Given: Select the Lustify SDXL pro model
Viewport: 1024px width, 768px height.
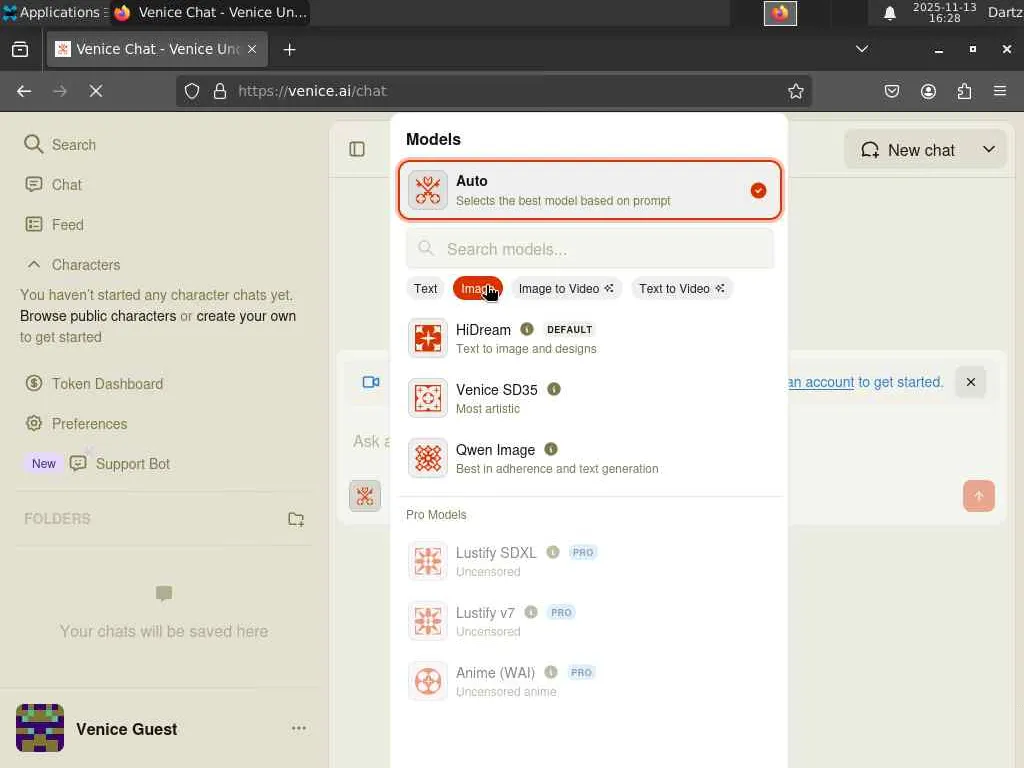Looking at the screenshot, I should 589,562.
